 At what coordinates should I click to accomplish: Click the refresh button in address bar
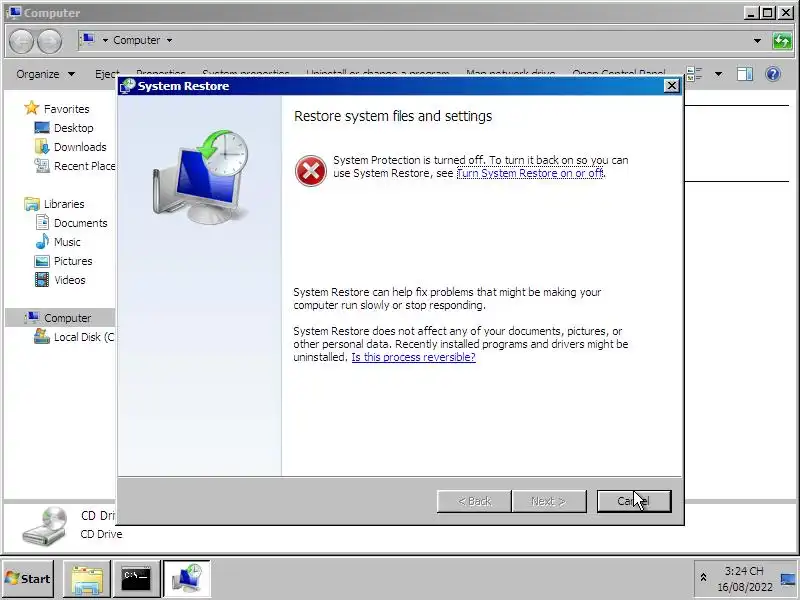point(781,40)
